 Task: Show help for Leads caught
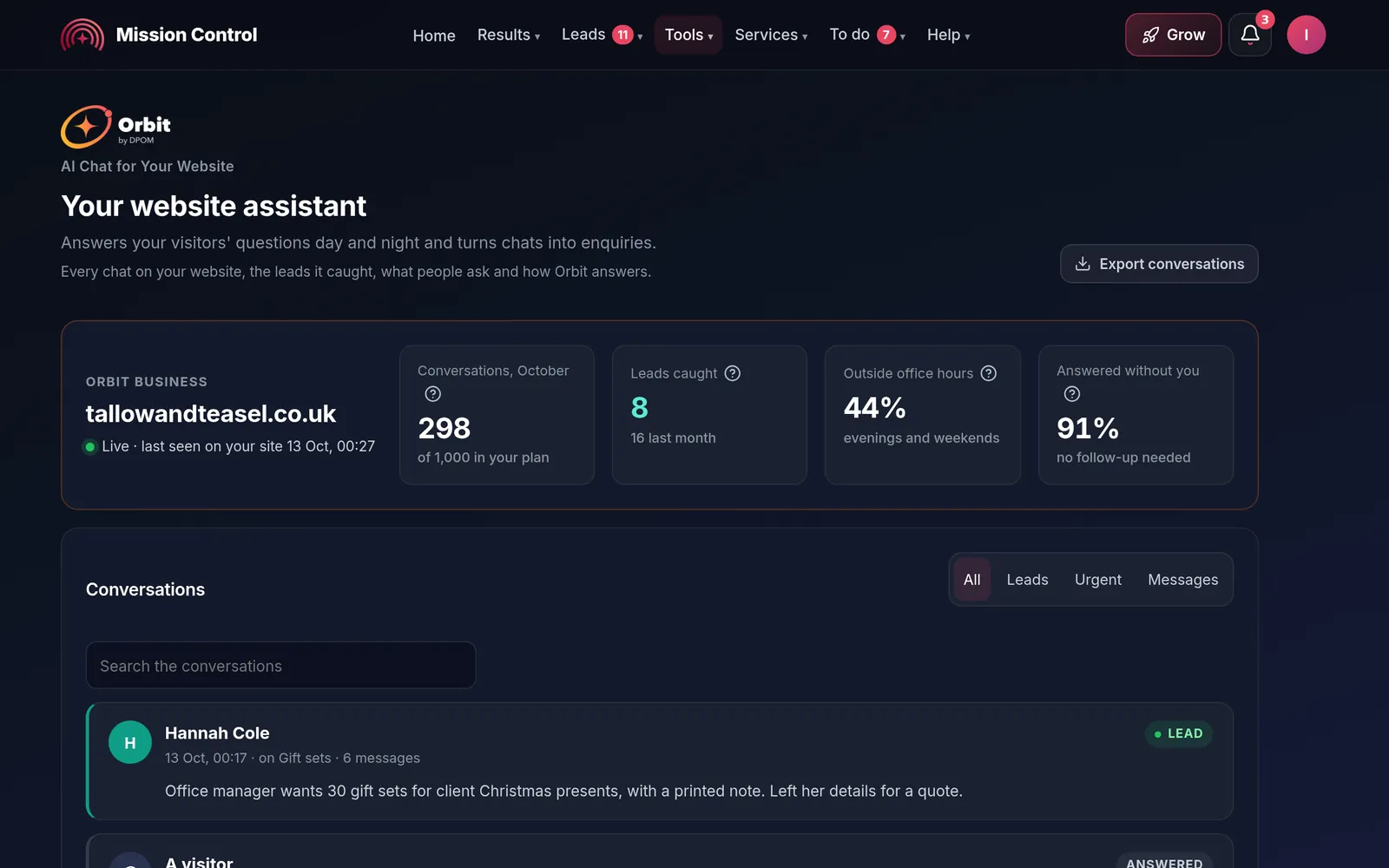pos(733,373)
